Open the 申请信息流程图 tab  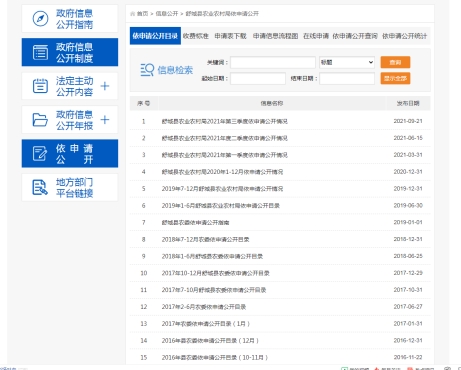click(x=275, y=36)
